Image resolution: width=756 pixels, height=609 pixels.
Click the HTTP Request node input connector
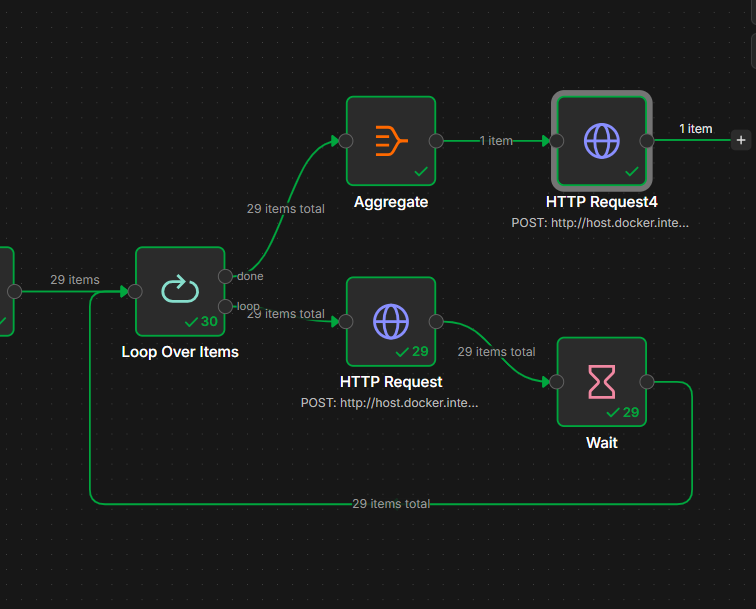tap(346, 322)
